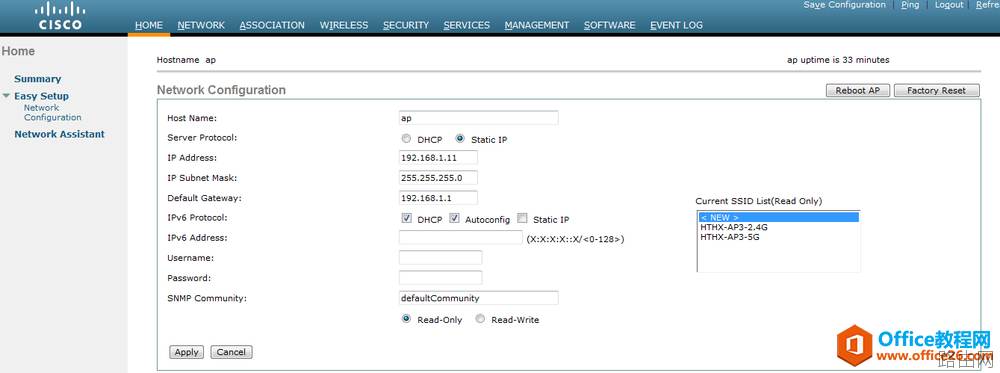Open Summary in the sidebar
This screenshot has width=1000, height=373.
[x=38, y=79]
